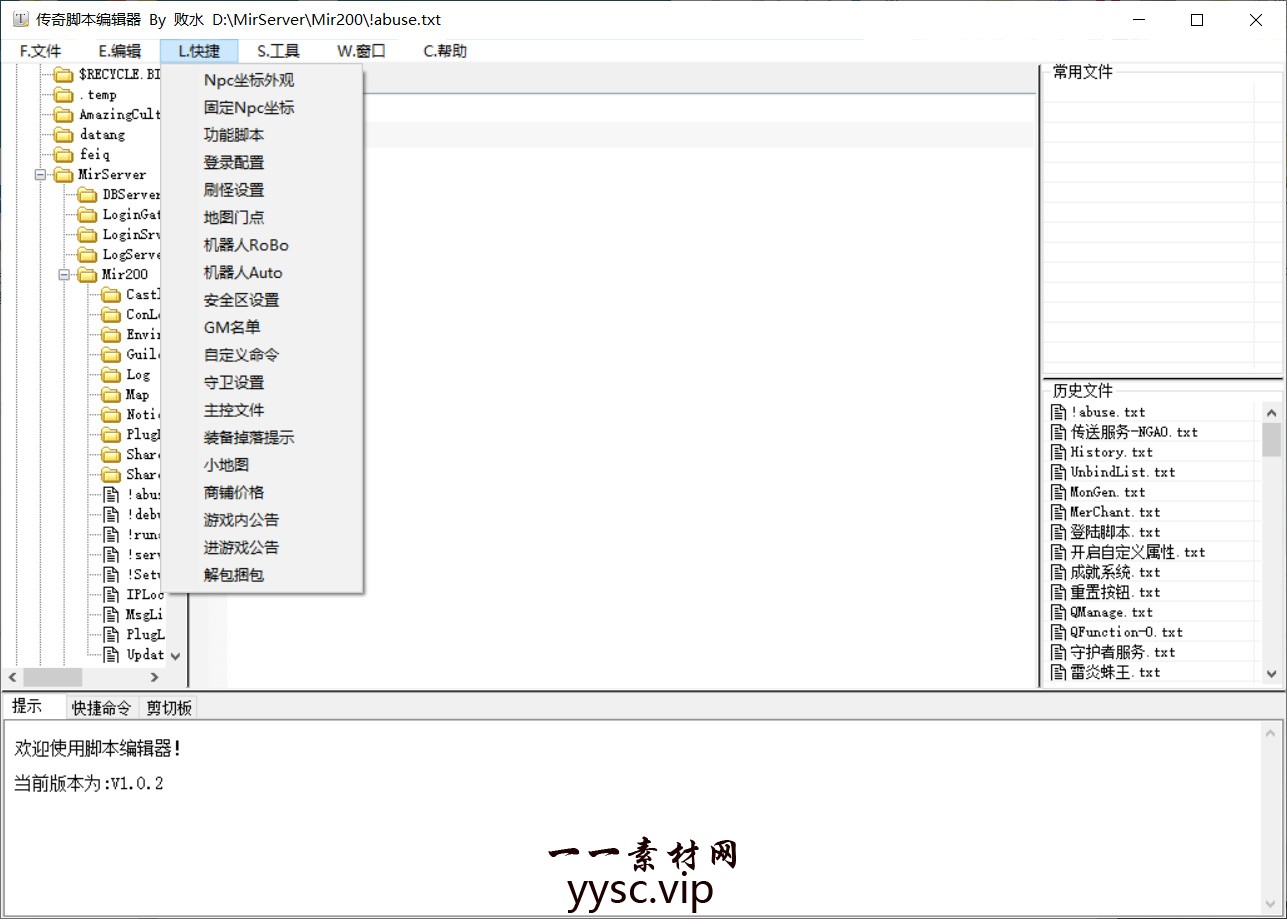1287x919 pixels.
Task: Open 传送服务-NGAO.txt file icon
Action: tap(1059, 432)
